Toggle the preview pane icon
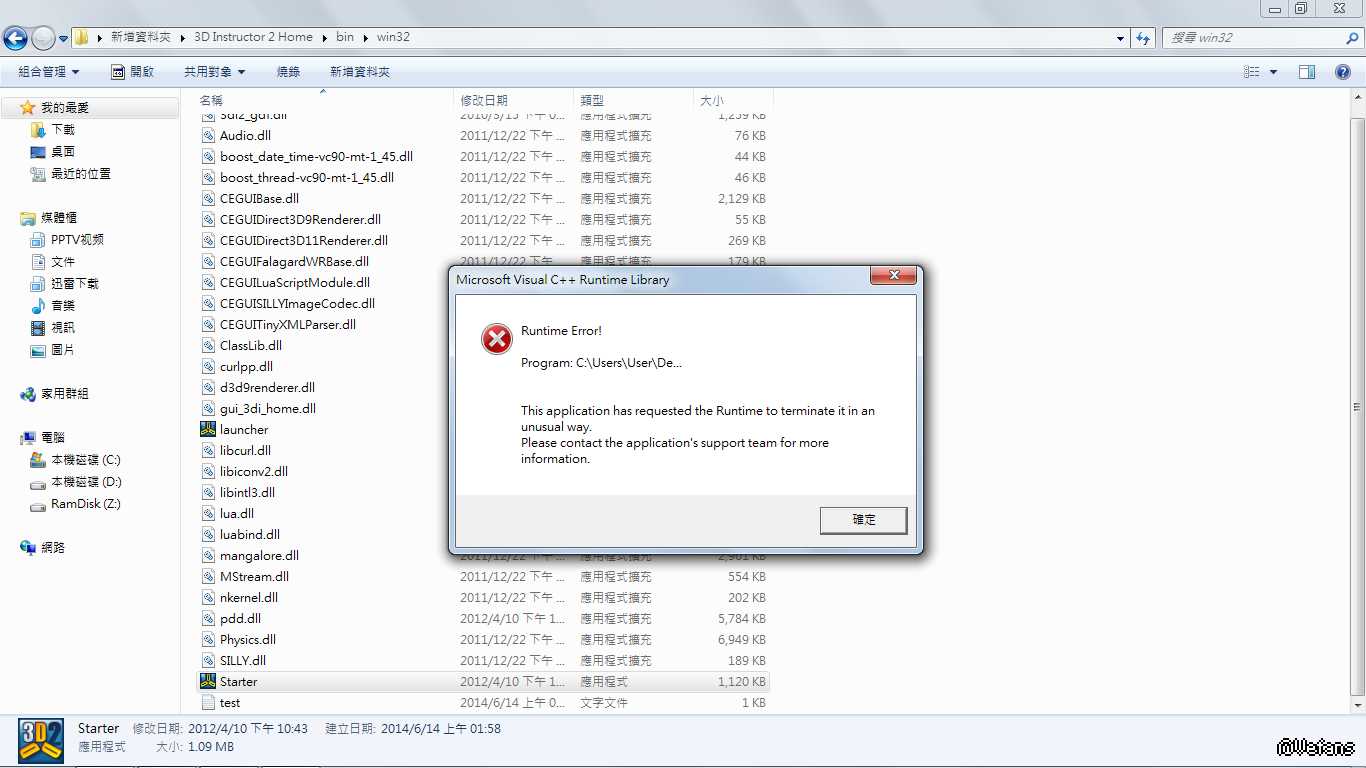1366x768 pixels. (1307, 72)
